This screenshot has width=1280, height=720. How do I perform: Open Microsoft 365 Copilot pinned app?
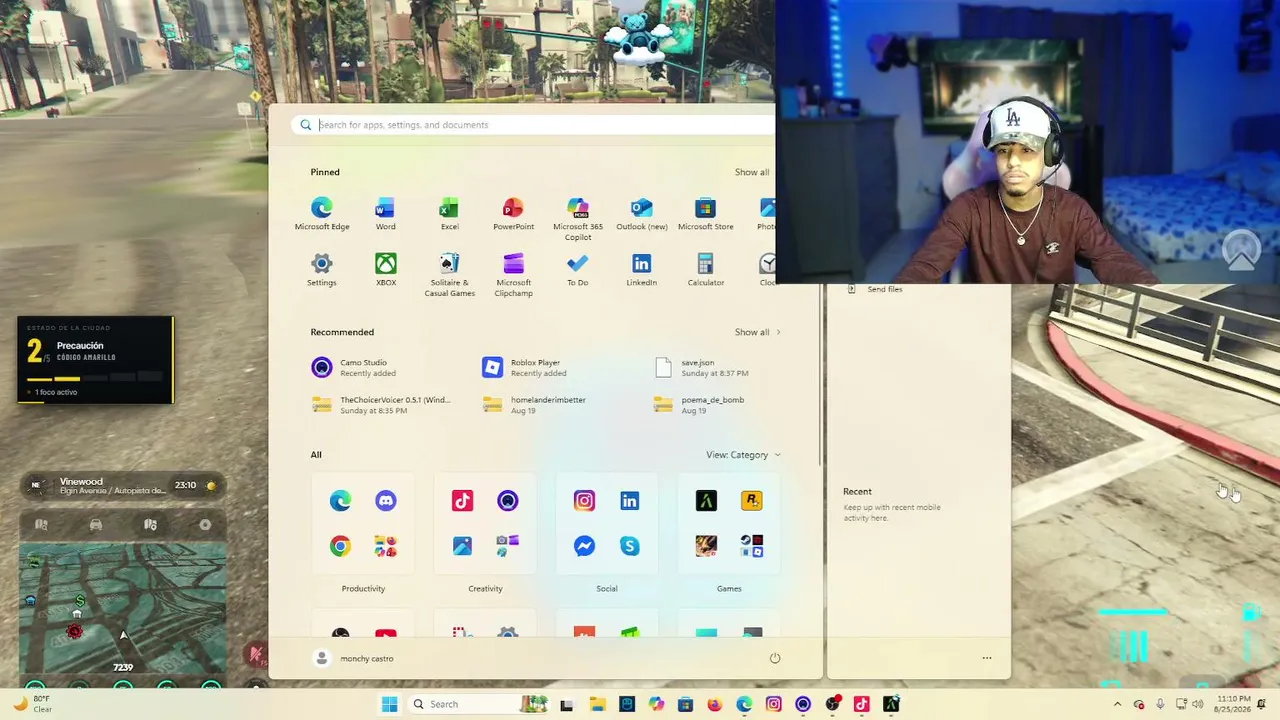[578, 219]
